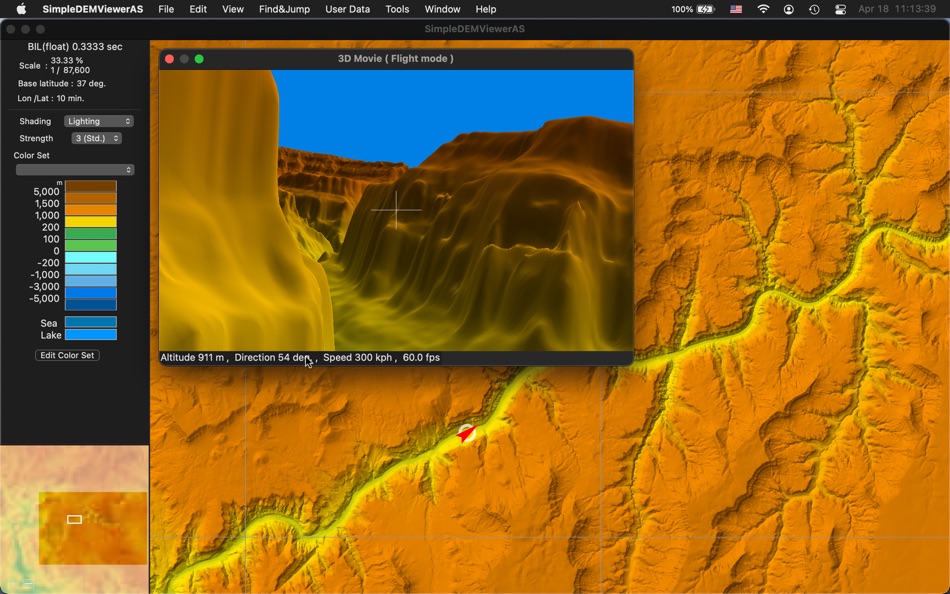Select the 5,000 m dark brown swatch
The image size is (950, 594).
point(91,186)
